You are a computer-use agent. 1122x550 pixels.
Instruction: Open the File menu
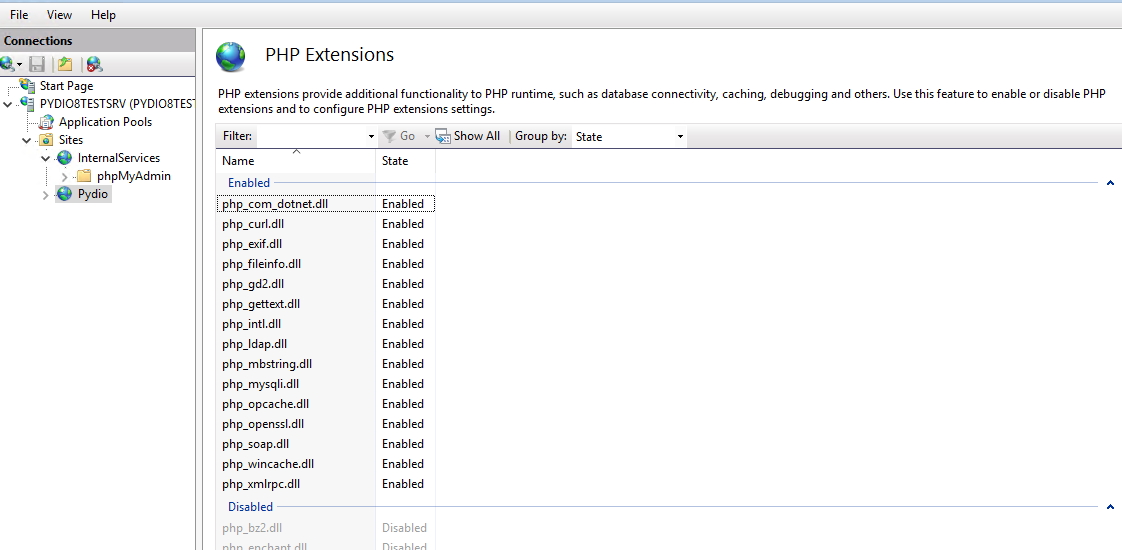19,14
